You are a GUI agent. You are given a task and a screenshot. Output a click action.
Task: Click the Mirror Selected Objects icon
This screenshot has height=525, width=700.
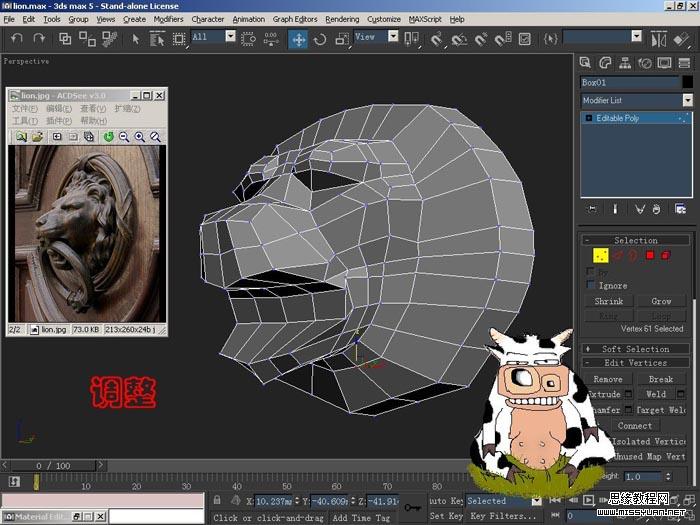point(658,39)
